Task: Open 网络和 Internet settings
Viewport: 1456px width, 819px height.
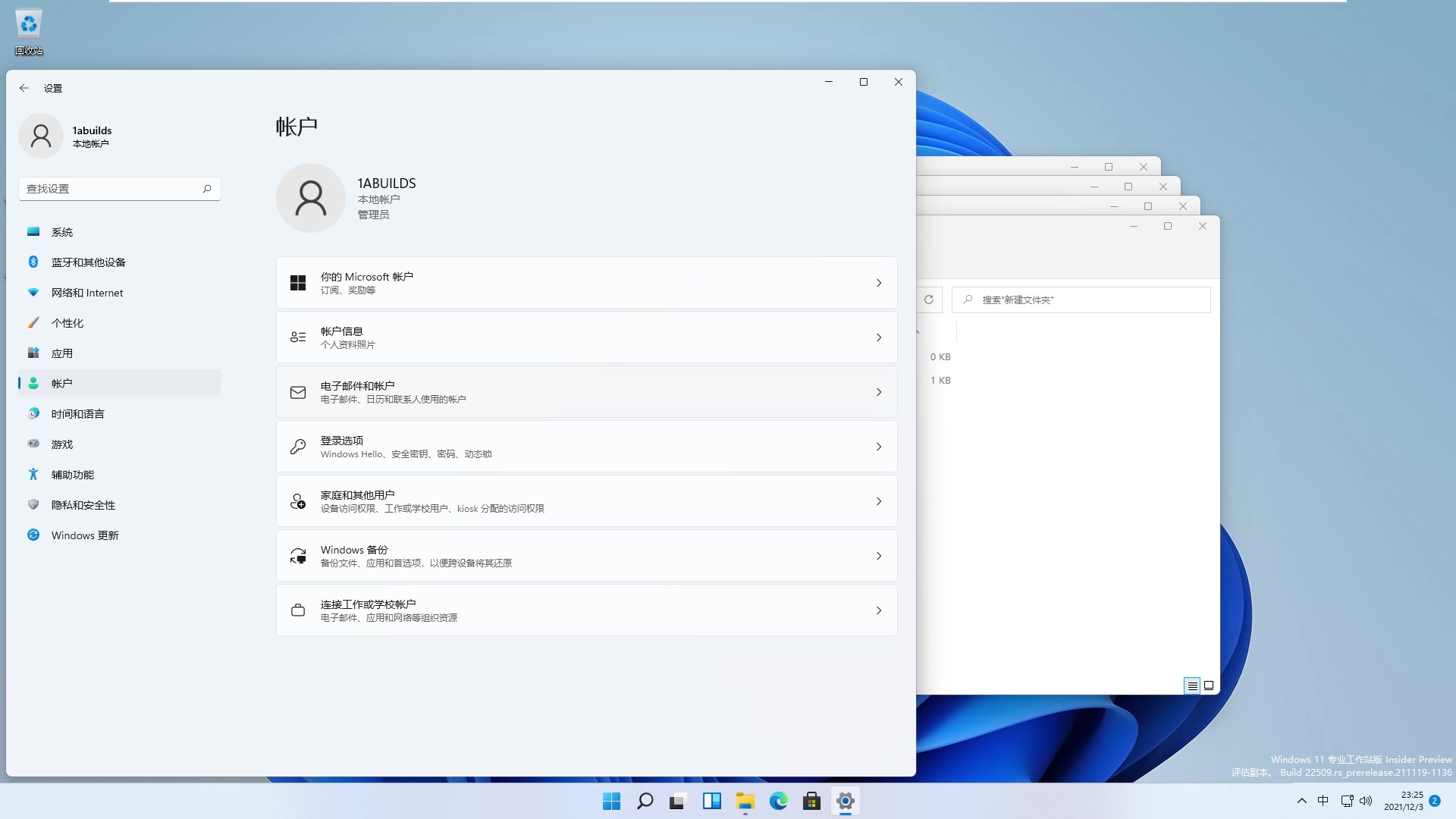Action: point(120,293)
